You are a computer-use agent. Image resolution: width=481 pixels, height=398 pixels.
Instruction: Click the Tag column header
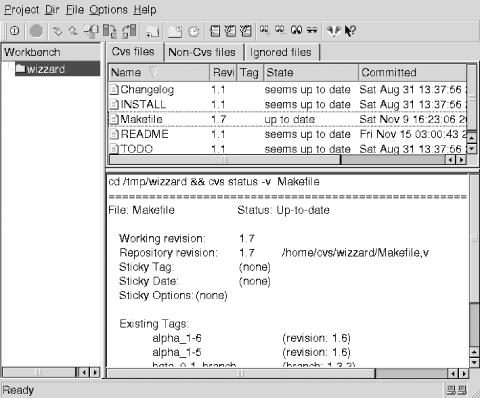pos(250,73)
